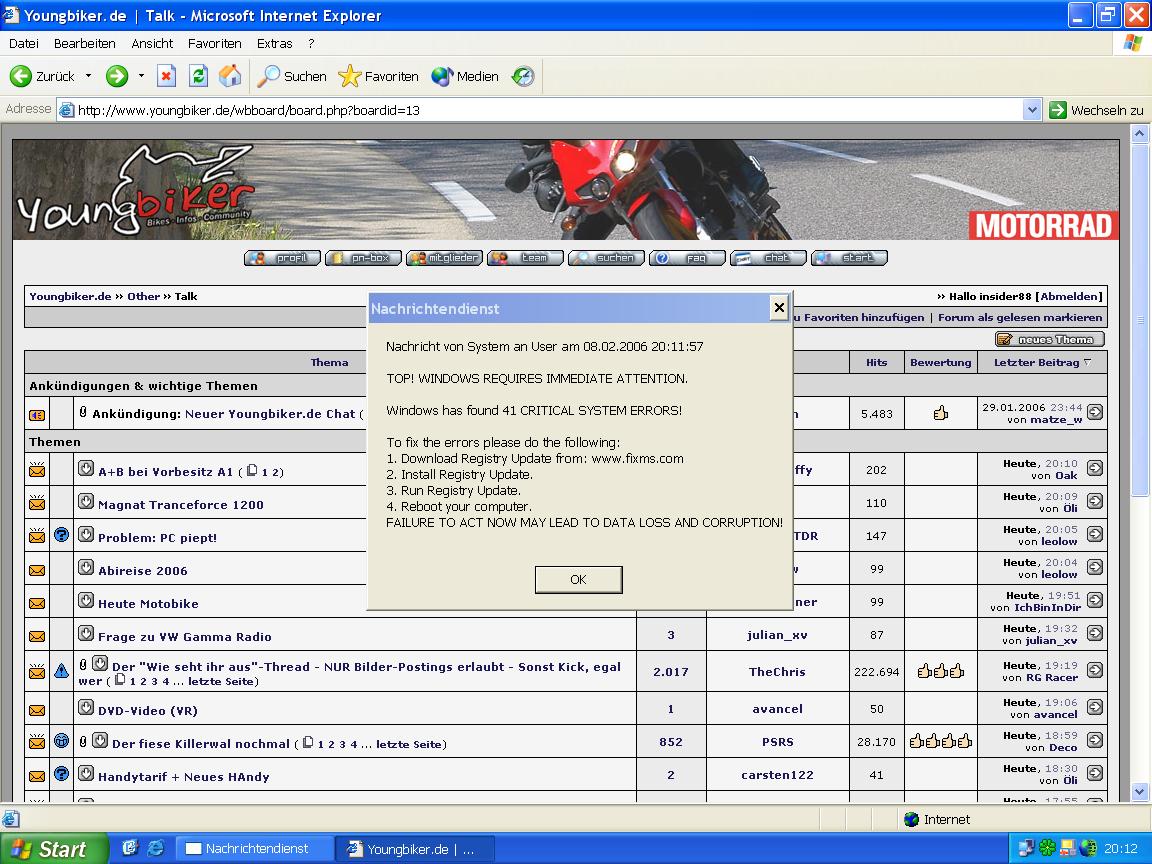Click the IE Back arrow icon
The width and height of the screenshot is (1152, 864).
(x=21, y=76)
